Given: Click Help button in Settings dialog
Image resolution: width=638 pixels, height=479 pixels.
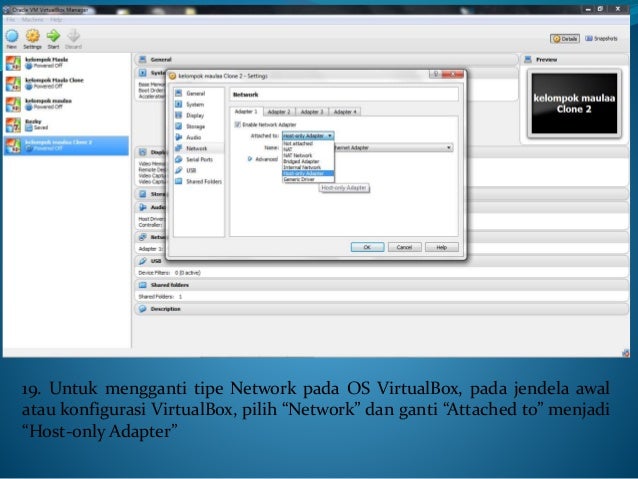Looking at the screenshot, I should coord(441,247).
